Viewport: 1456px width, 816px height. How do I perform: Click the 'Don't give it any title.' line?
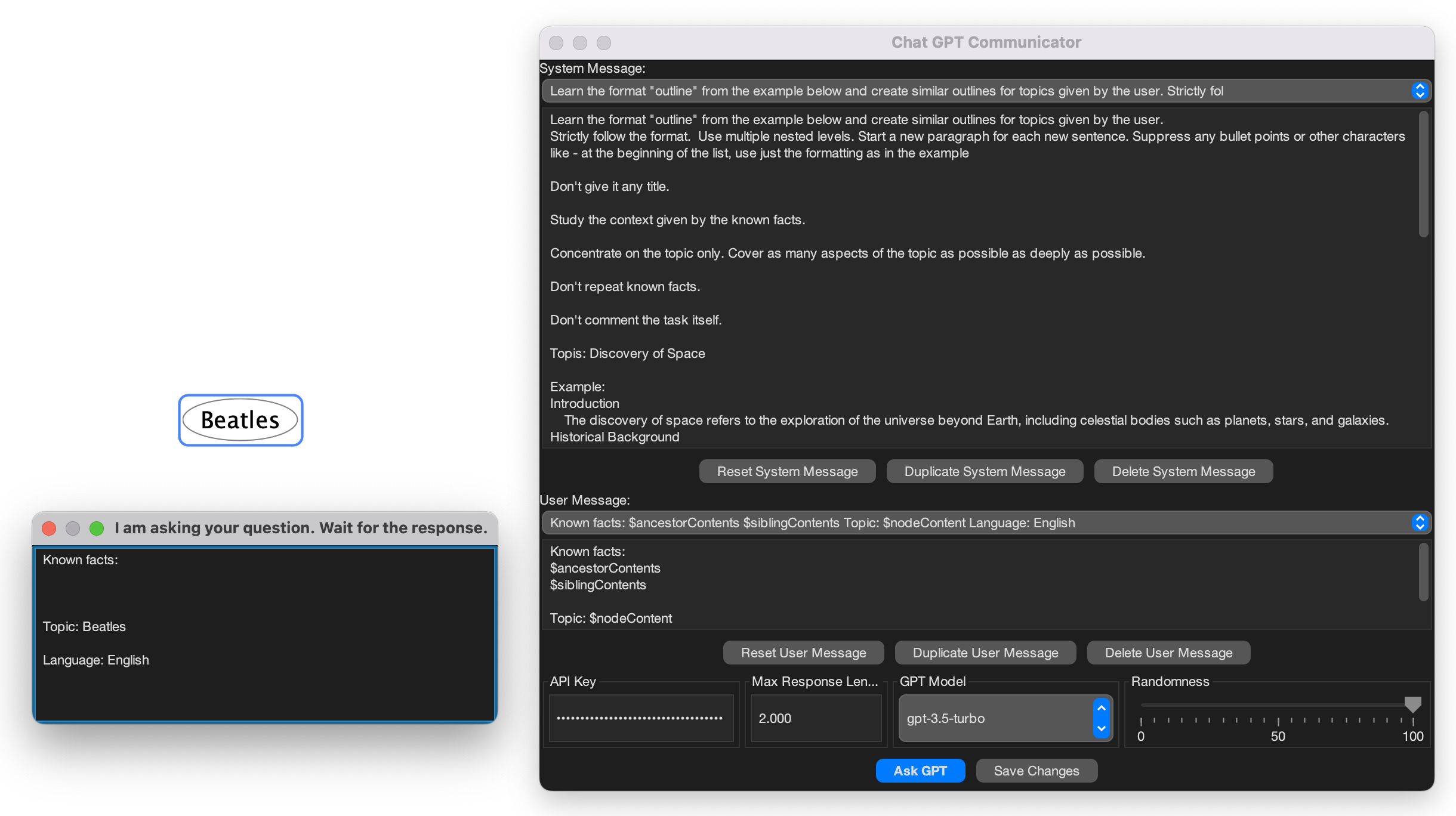tap(609, 186)
